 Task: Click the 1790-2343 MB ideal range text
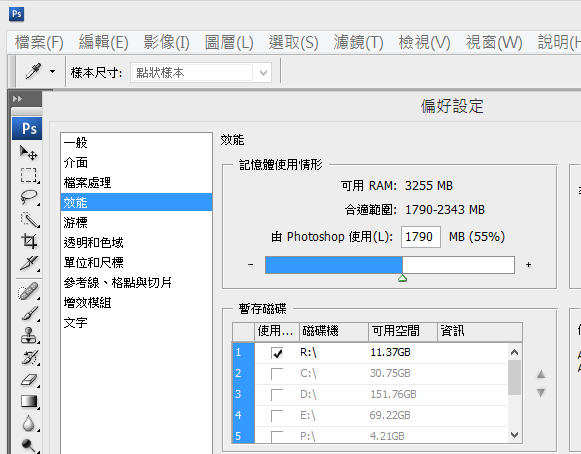(445, 210)
